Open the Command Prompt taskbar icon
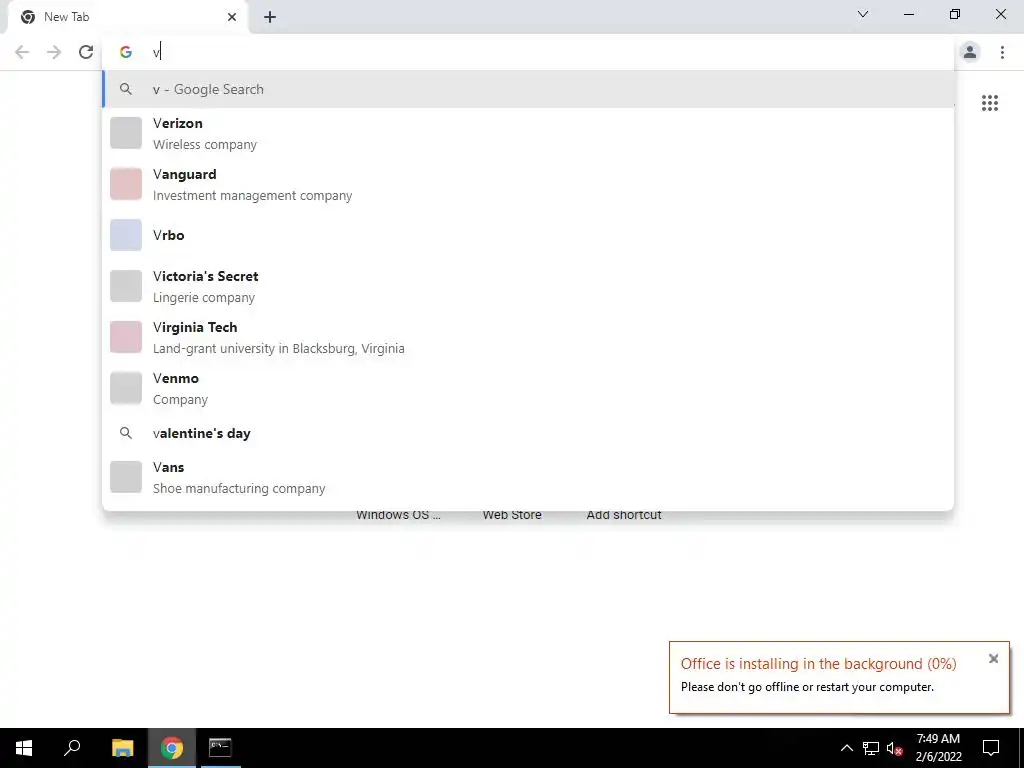1024x768 pixels. 220,748
